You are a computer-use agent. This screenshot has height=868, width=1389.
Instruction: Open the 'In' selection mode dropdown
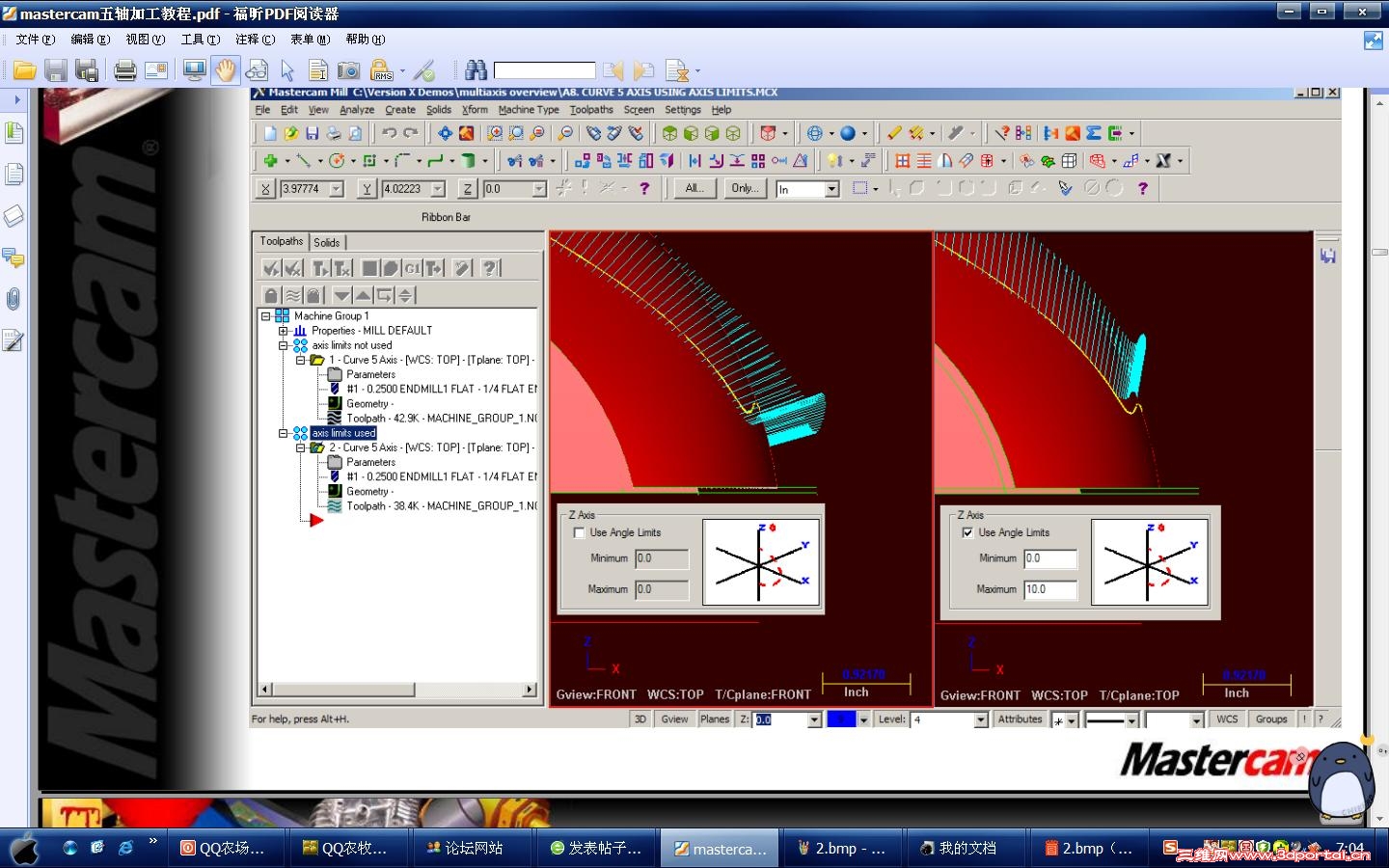(x=832, y=189)
